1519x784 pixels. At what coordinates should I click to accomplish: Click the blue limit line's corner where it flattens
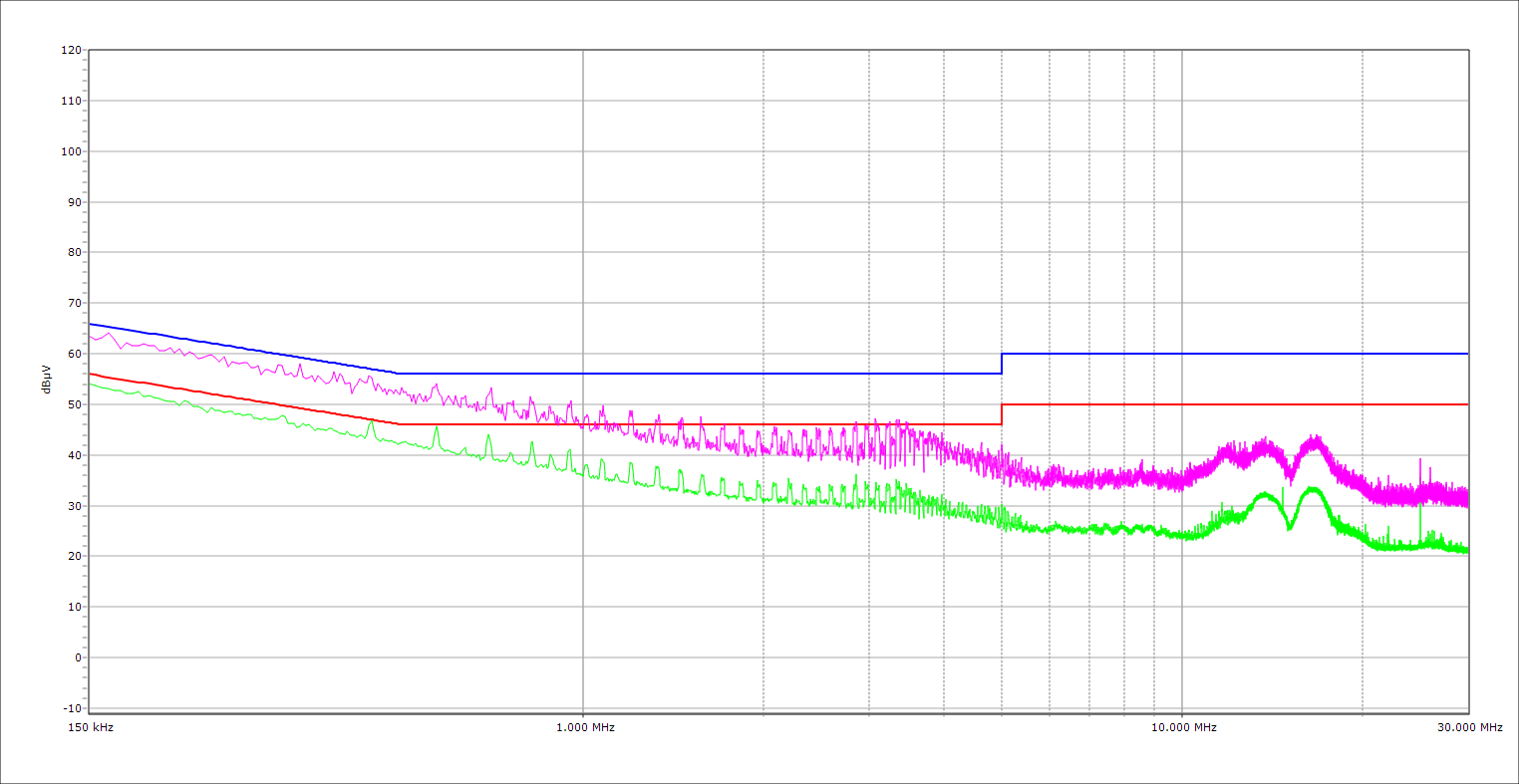coord(398,374)
